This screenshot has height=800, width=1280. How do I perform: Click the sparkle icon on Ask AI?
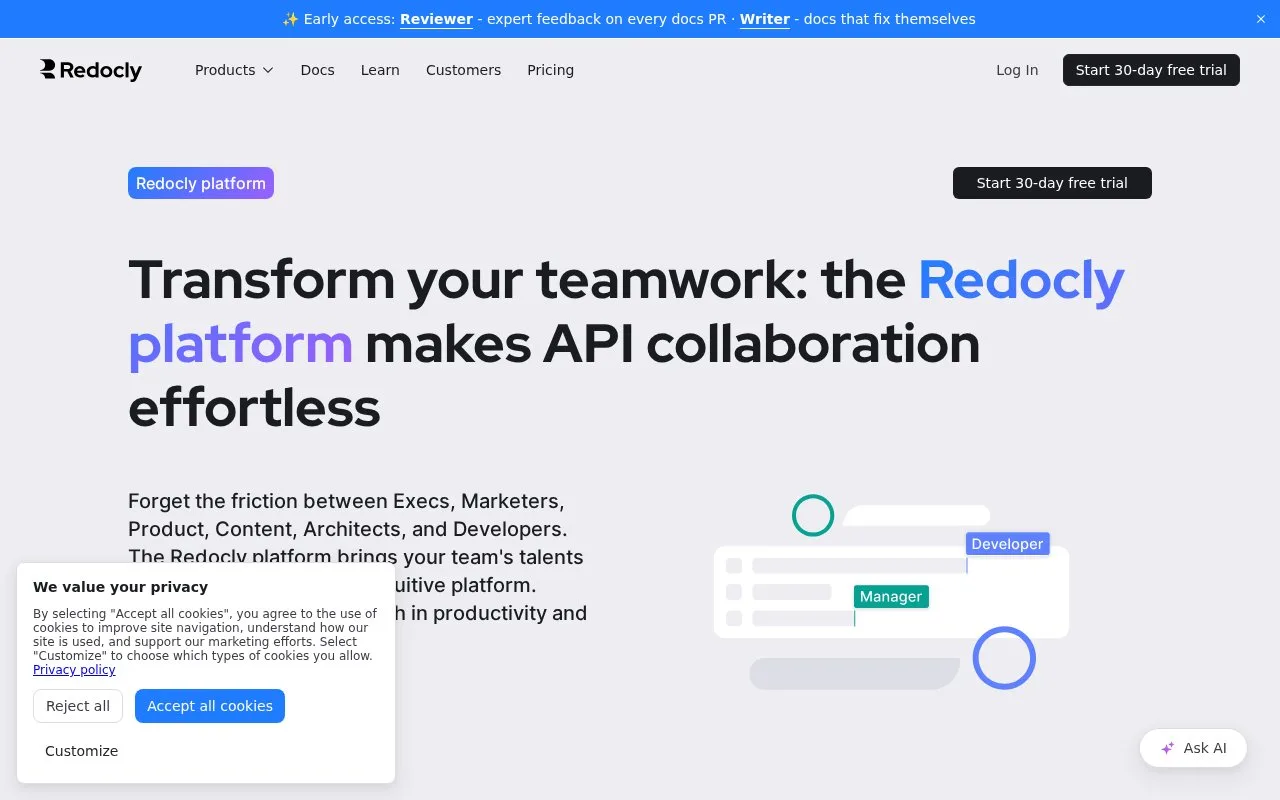tap(1167, 748)
